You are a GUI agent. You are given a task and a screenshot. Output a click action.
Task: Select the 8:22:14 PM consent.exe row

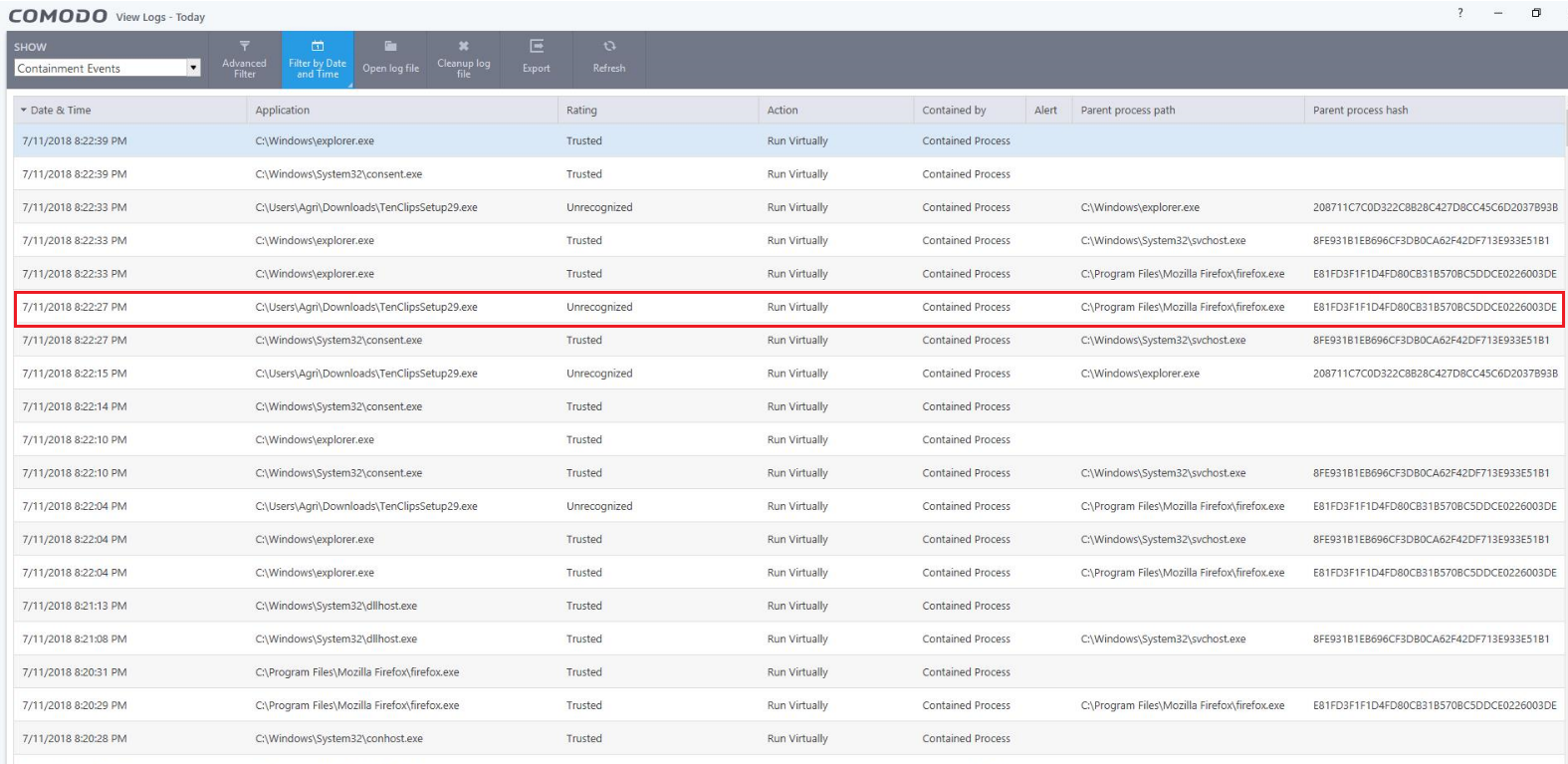click(788, 406)
